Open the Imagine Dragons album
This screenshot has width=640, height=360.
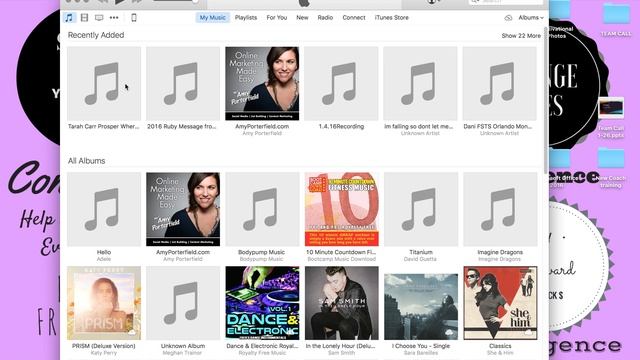500,209
